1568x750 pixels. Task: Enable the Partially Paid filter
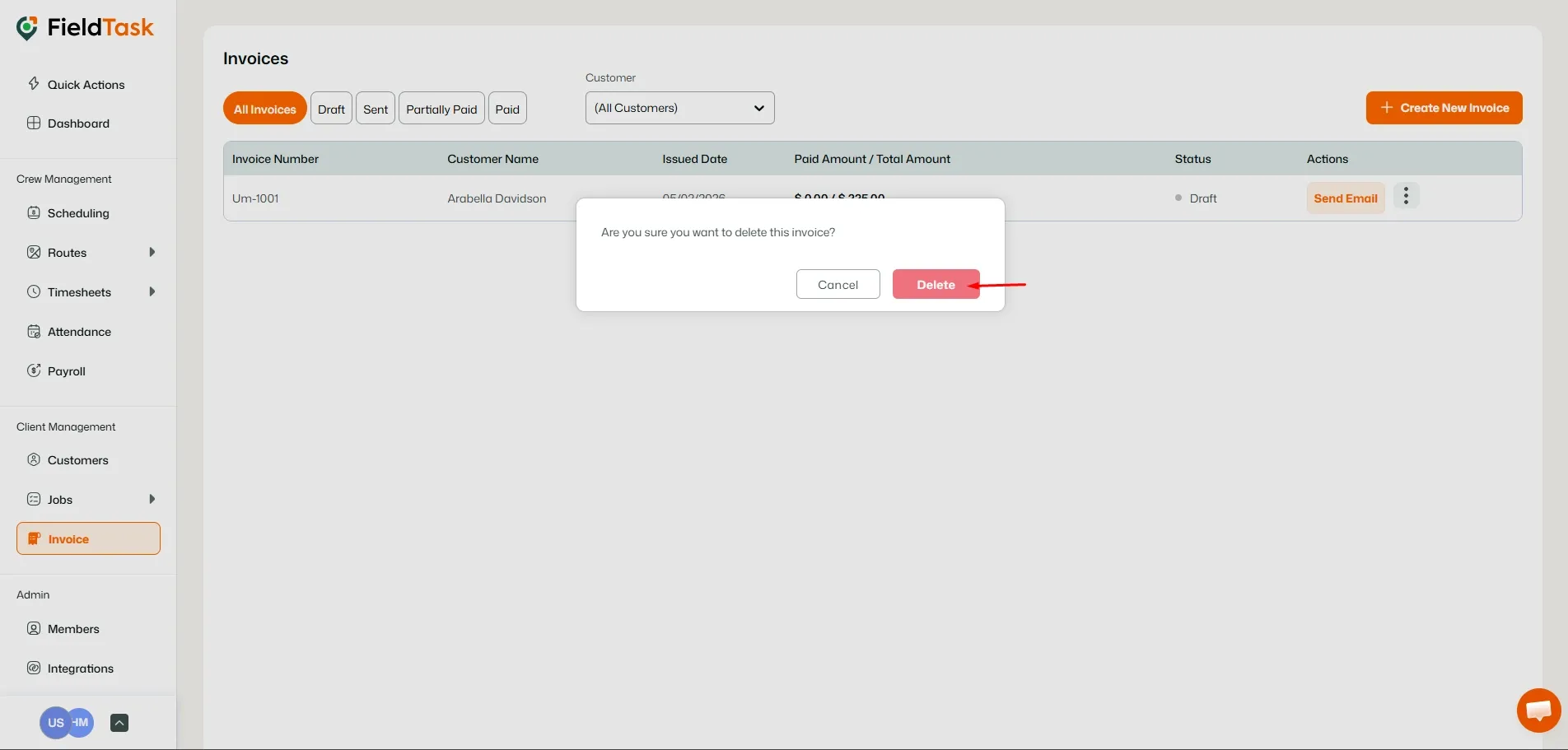(x=441, y=108)
